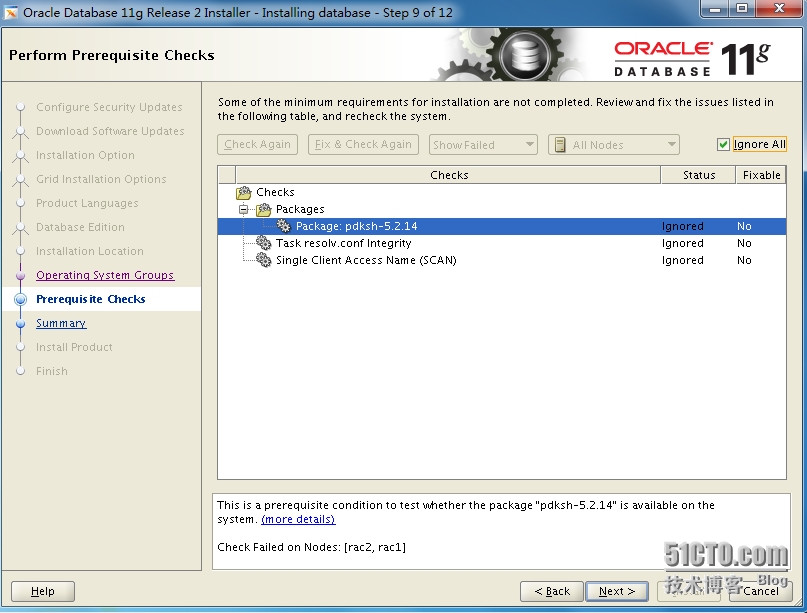Click the Fixable value No for SCAN
807x613 pixels.
point(744,260)
